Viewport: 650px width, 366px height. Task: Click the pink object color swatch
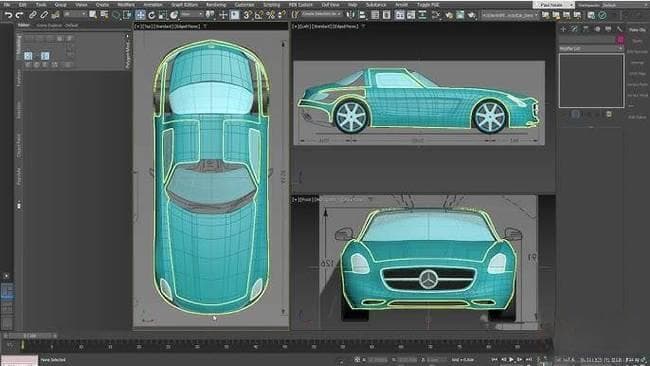pos(620,39)
